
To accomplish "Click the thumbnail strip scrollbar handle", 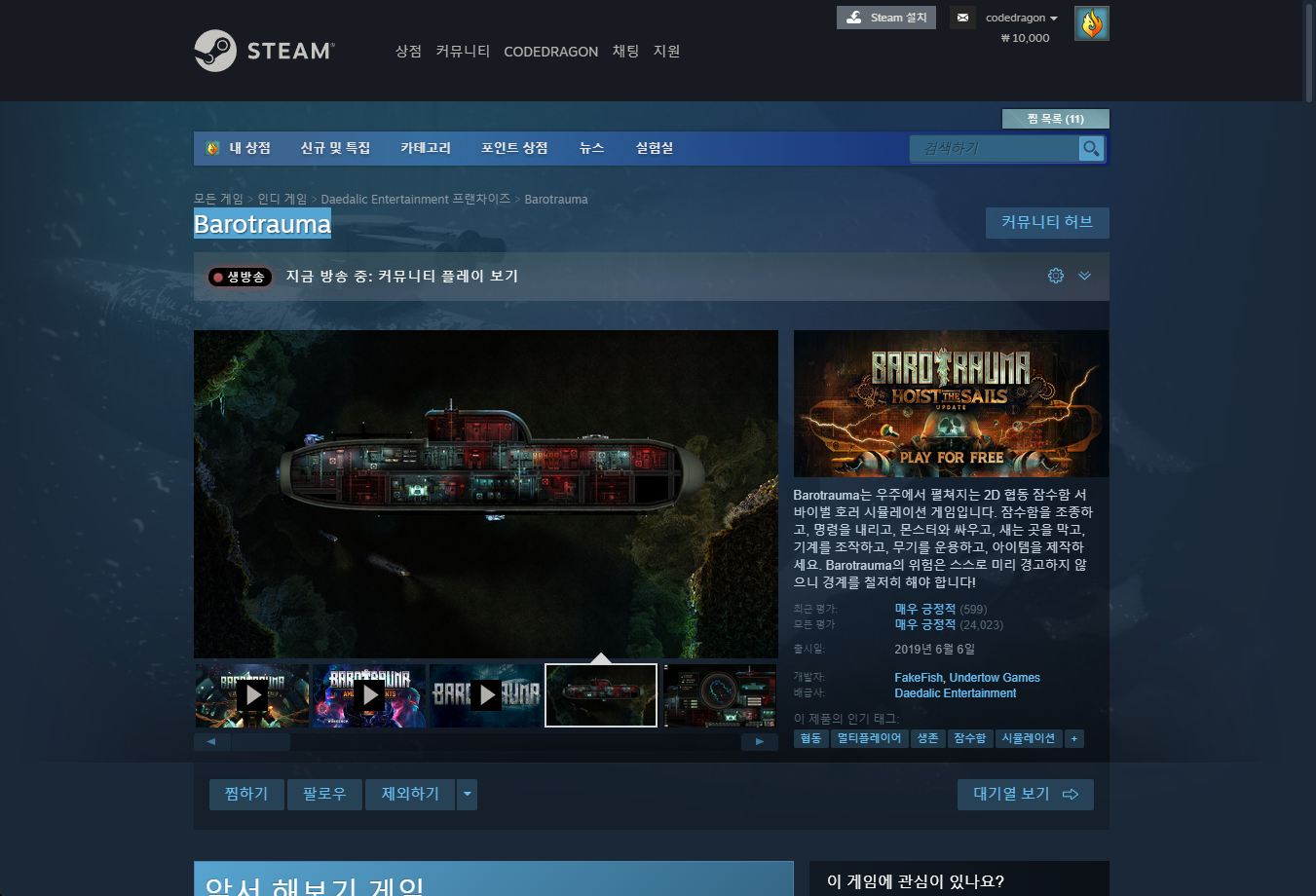I will click(261, 742).
